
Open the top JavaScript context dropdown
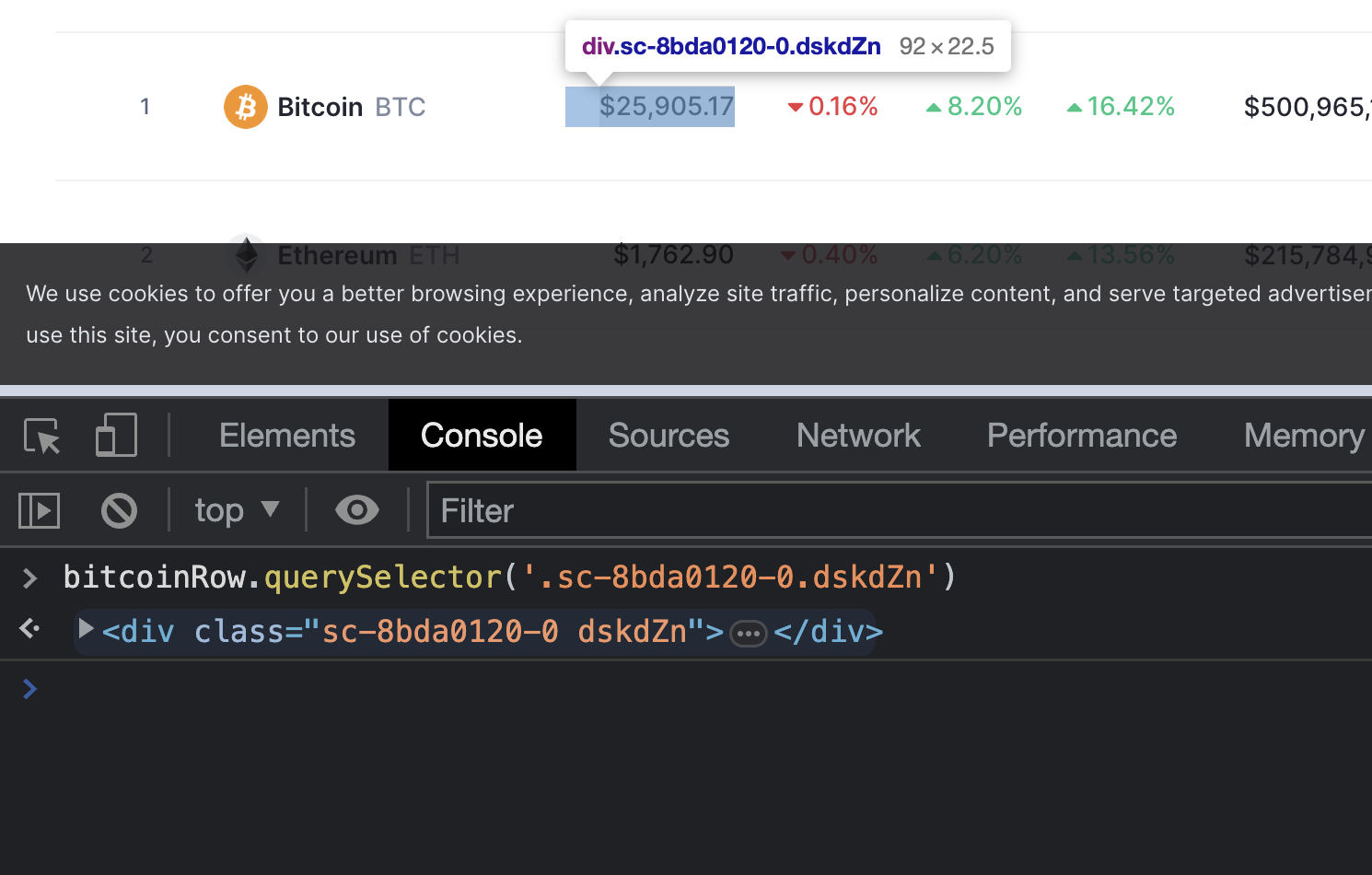point(236,510)
